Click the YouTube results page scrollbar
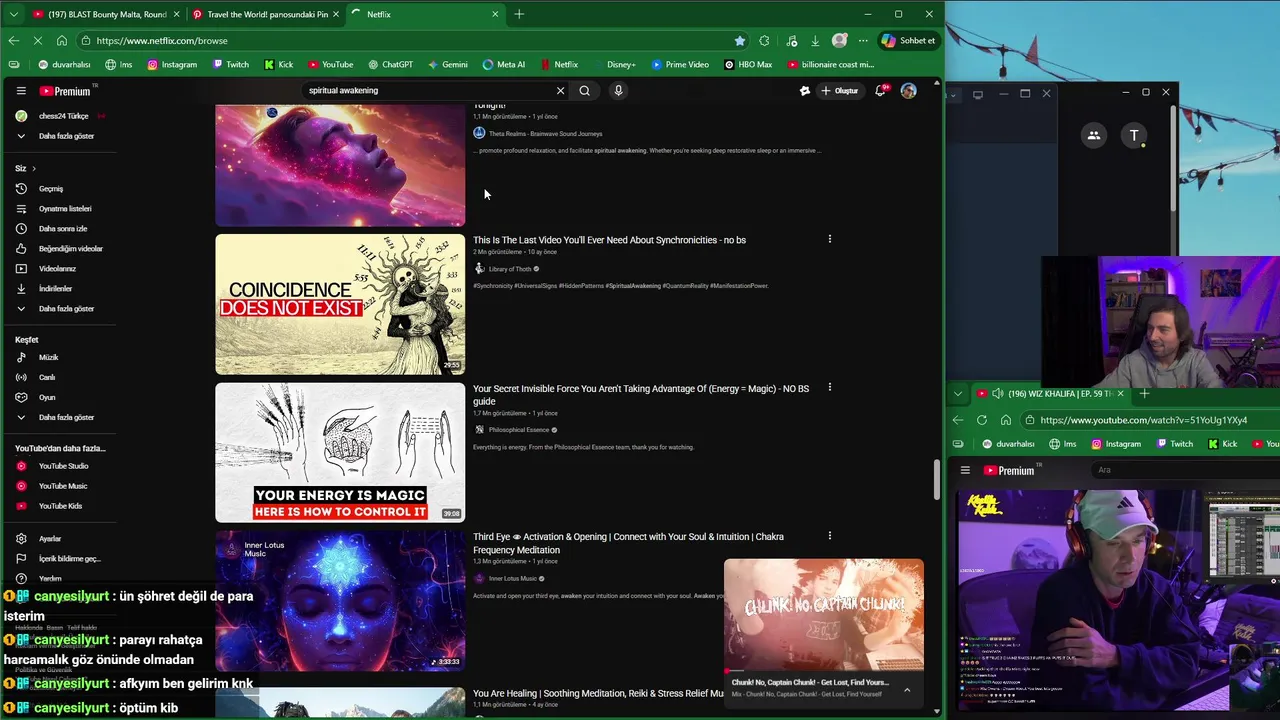Image resolution: width=1280 pixels, height=720 pixels. (937, 480)
